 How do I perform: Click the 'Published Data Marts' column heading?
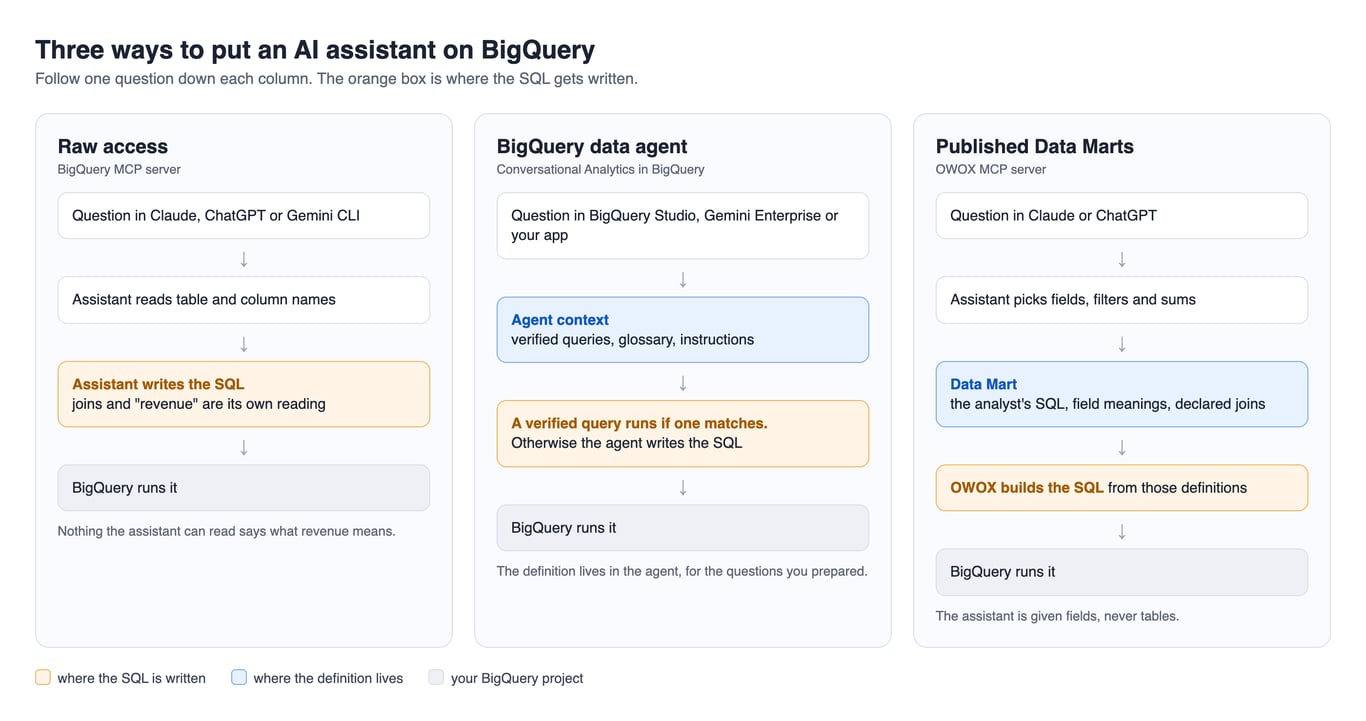pyautogui.click(x=1035, y=146)
